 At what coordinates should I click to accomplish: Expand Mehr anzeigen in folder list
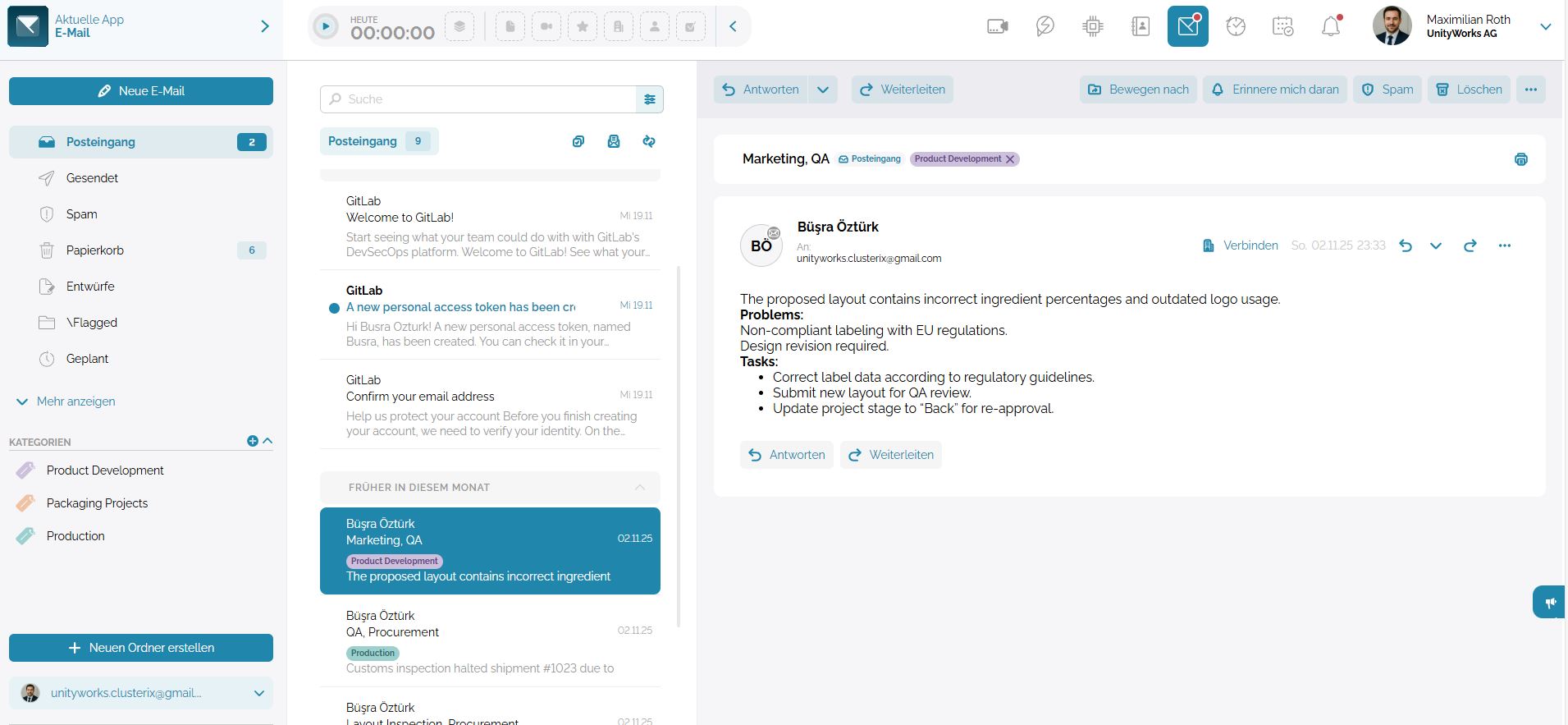[x=66, y=402]
